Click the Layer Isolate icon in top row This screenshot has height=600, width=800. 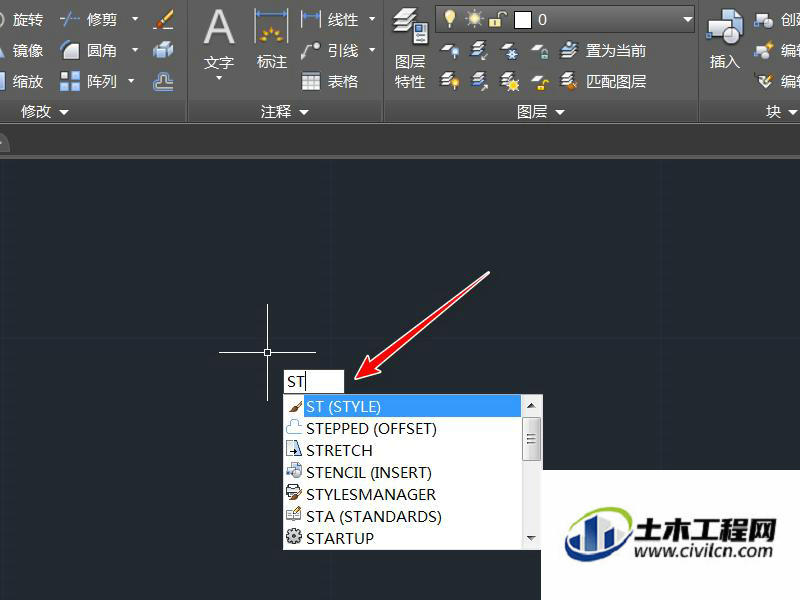pos(479,51)
